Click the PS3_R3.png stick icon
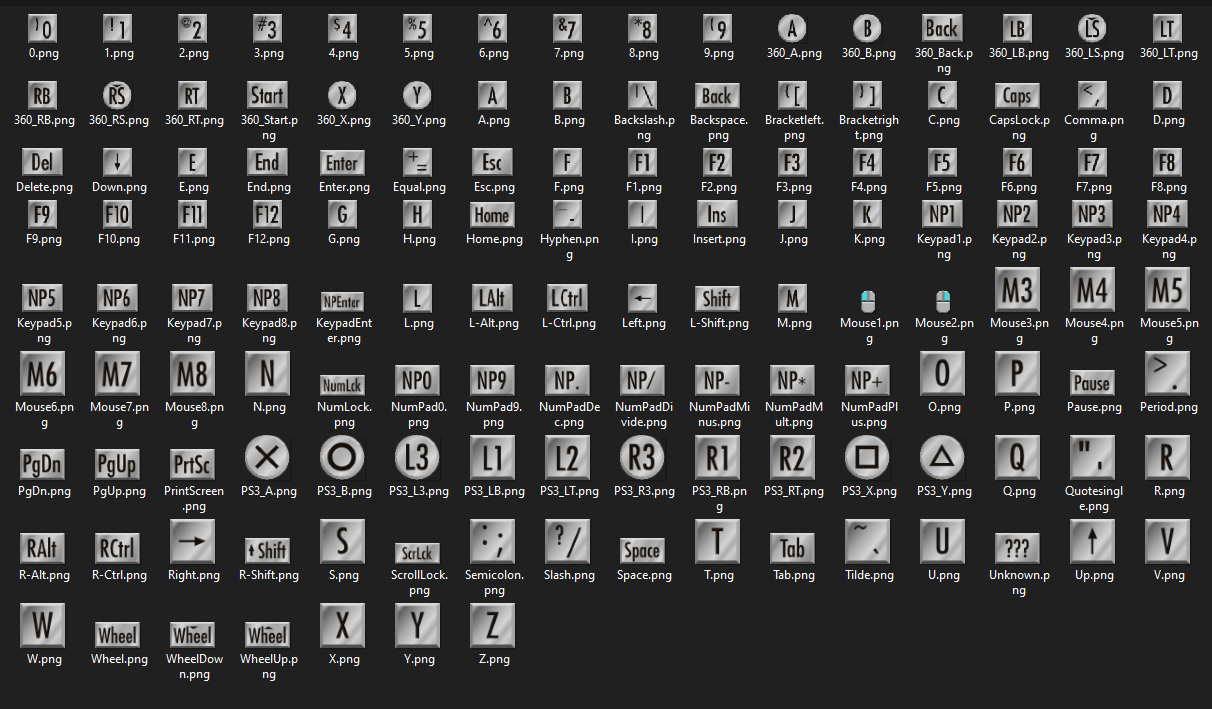The image size is (1212, 709). (x=642, y=457)
